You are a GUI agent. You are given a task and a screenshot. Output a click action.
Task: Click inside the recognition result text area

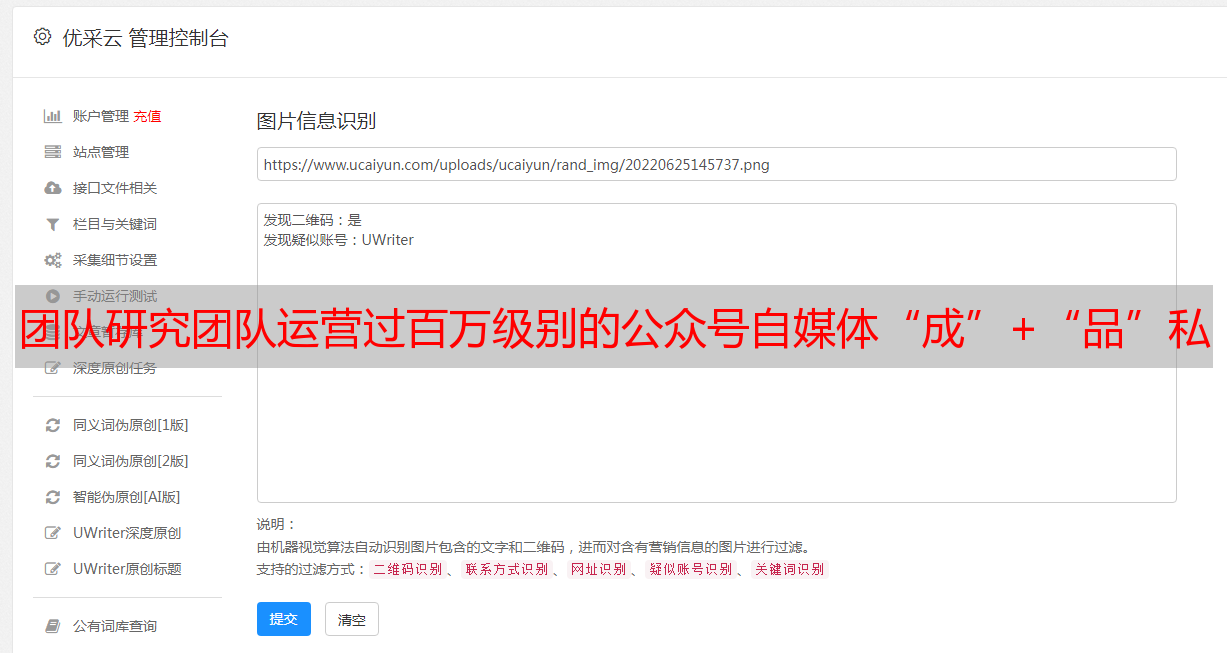click(716, 353)
